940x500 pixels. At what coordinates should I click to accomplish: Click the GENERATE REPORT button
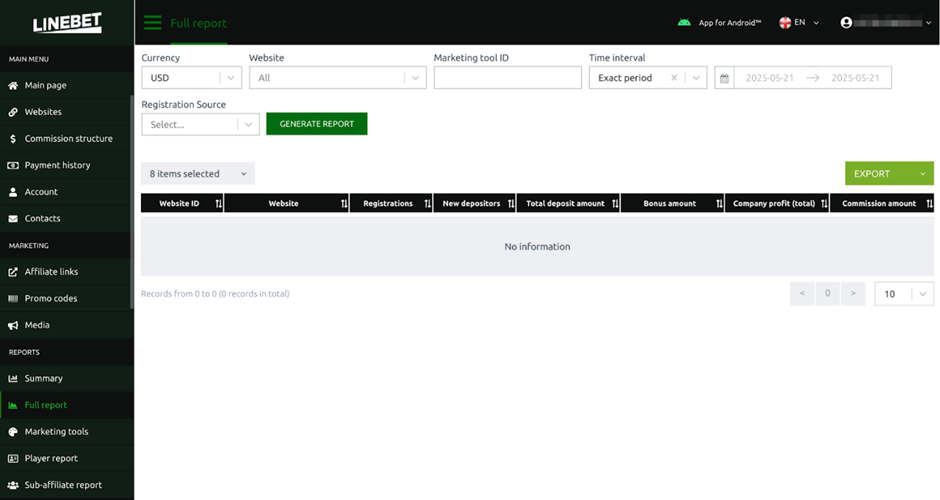[317, 124]
